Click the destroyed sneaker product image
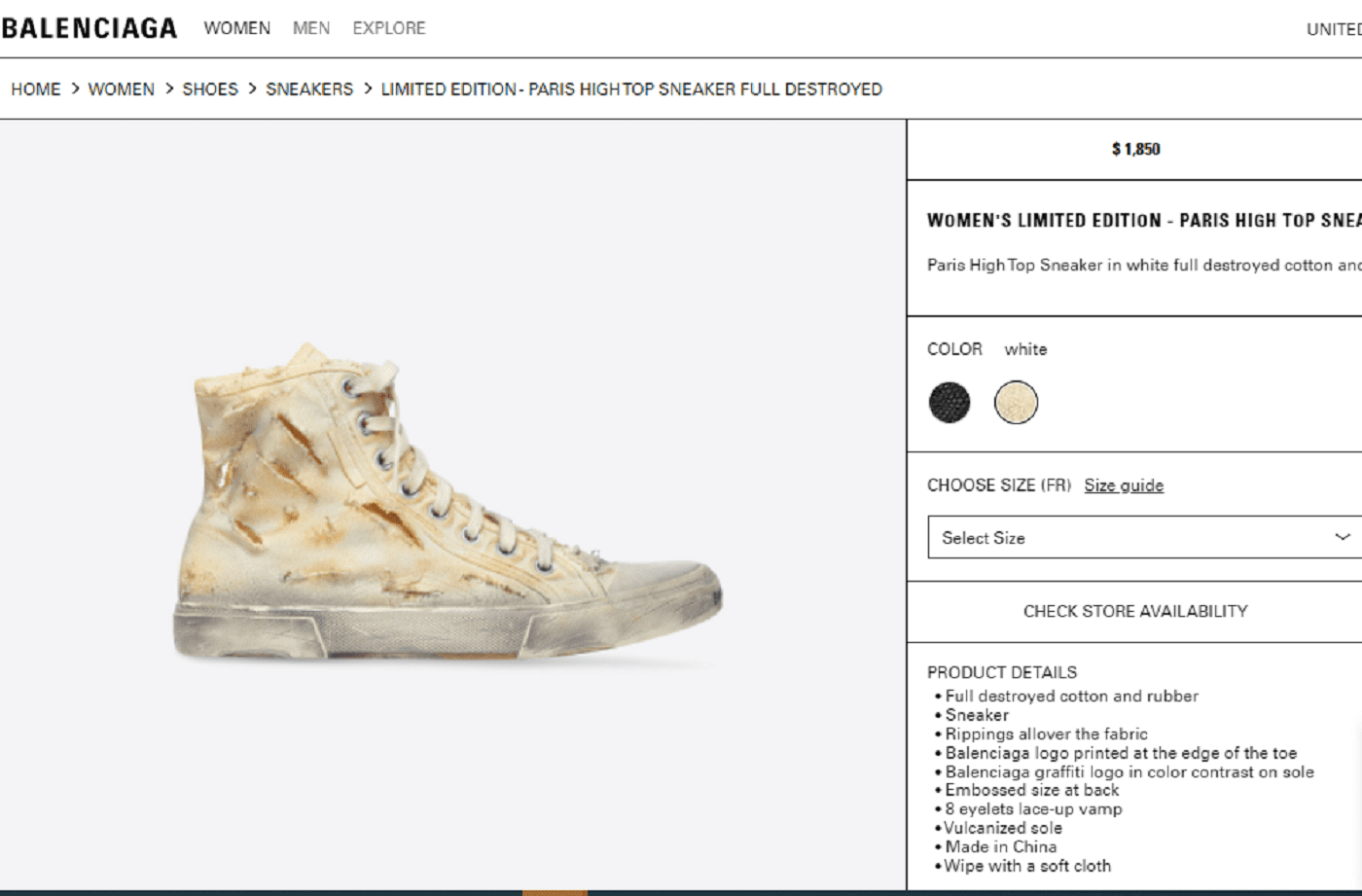 (448, 502)
